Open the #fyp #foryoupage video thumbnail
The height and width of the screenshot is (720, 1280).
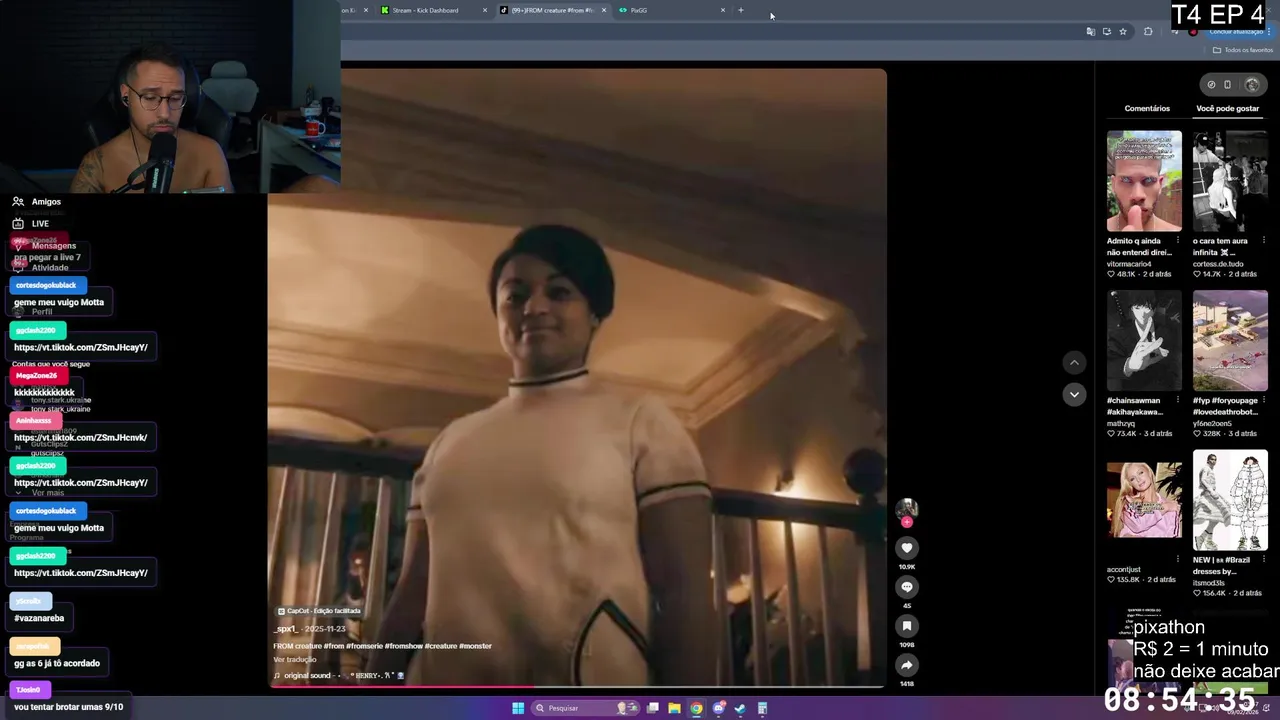click(1230, 341)
